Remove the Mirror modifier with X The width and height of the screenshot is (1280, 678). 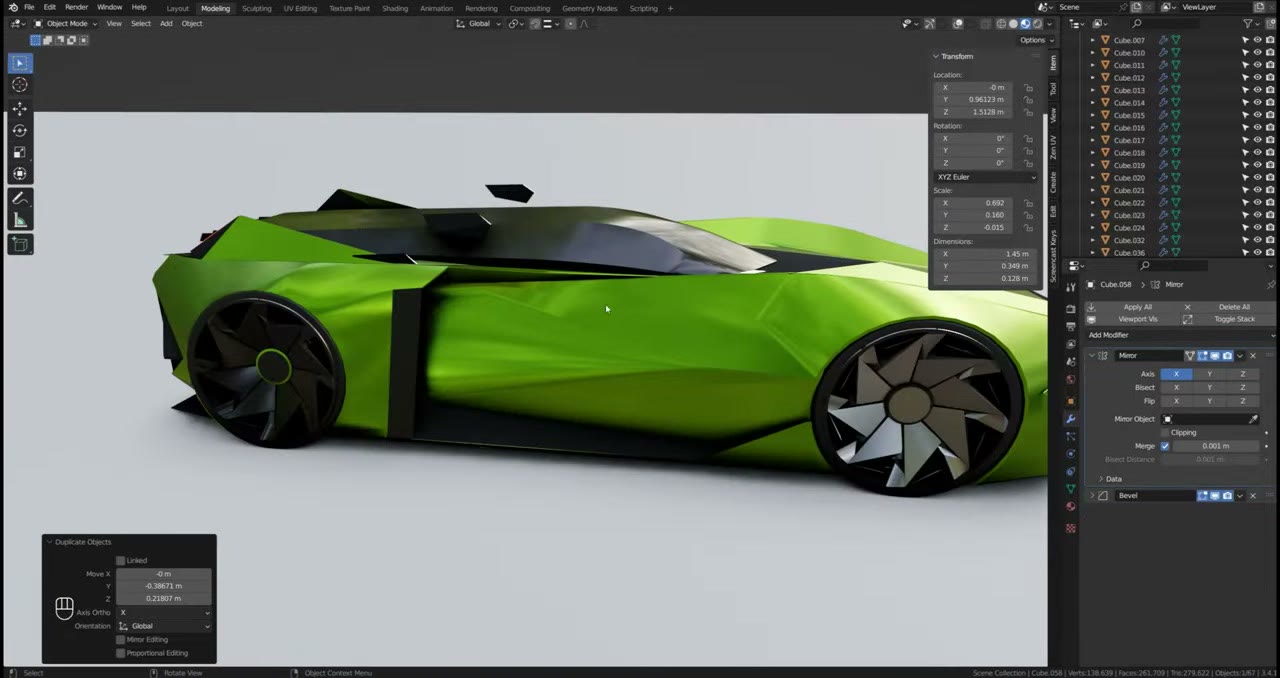(1253, 356)
